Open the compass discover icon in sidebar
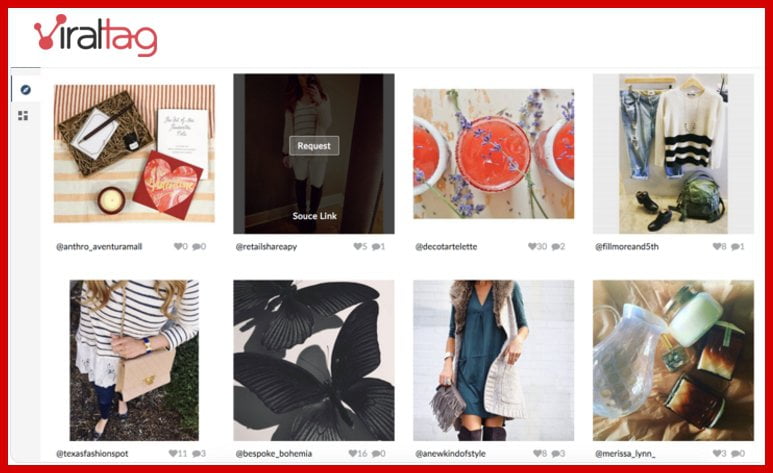 click(x=25, y=89)
